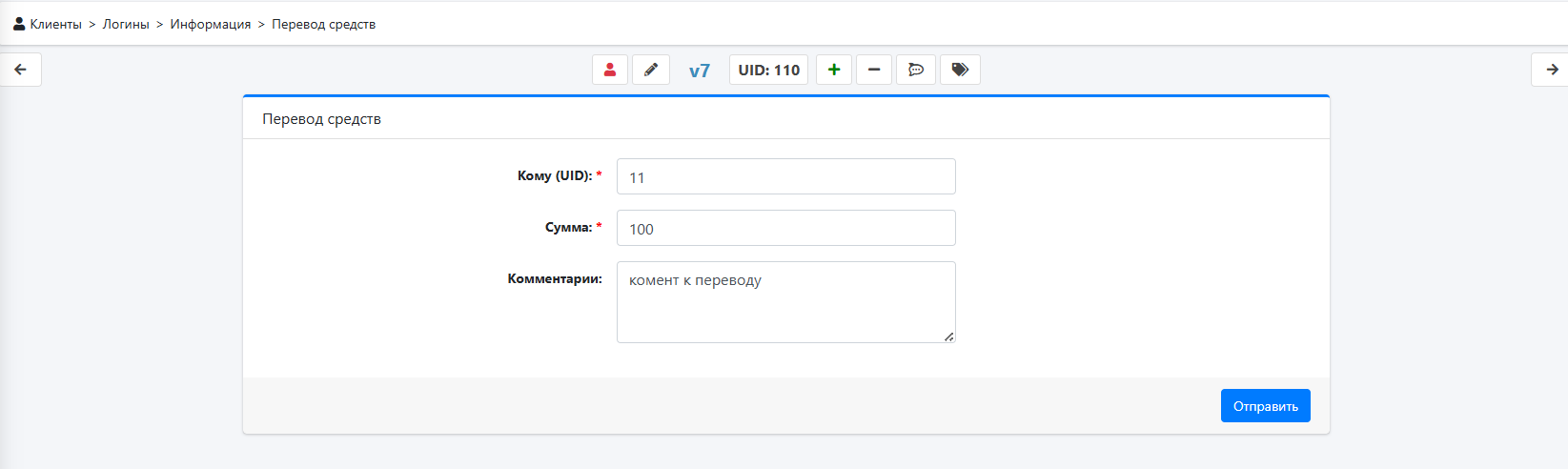The width and height of the screenshot is (1568, 469).
Task: Click the v7 version label
Action: 700,71
